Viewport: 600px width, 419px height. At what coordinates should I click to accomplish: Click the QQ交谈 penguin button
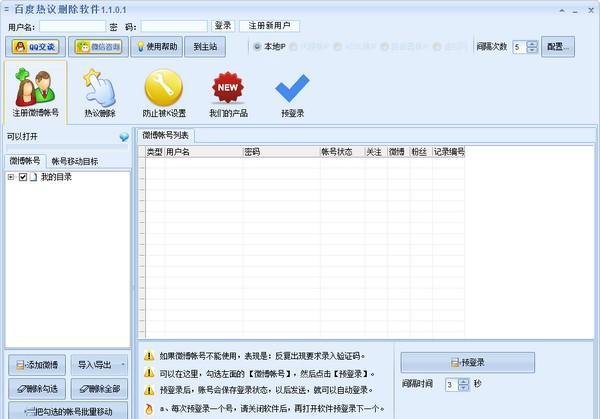(x=35, y=47)
